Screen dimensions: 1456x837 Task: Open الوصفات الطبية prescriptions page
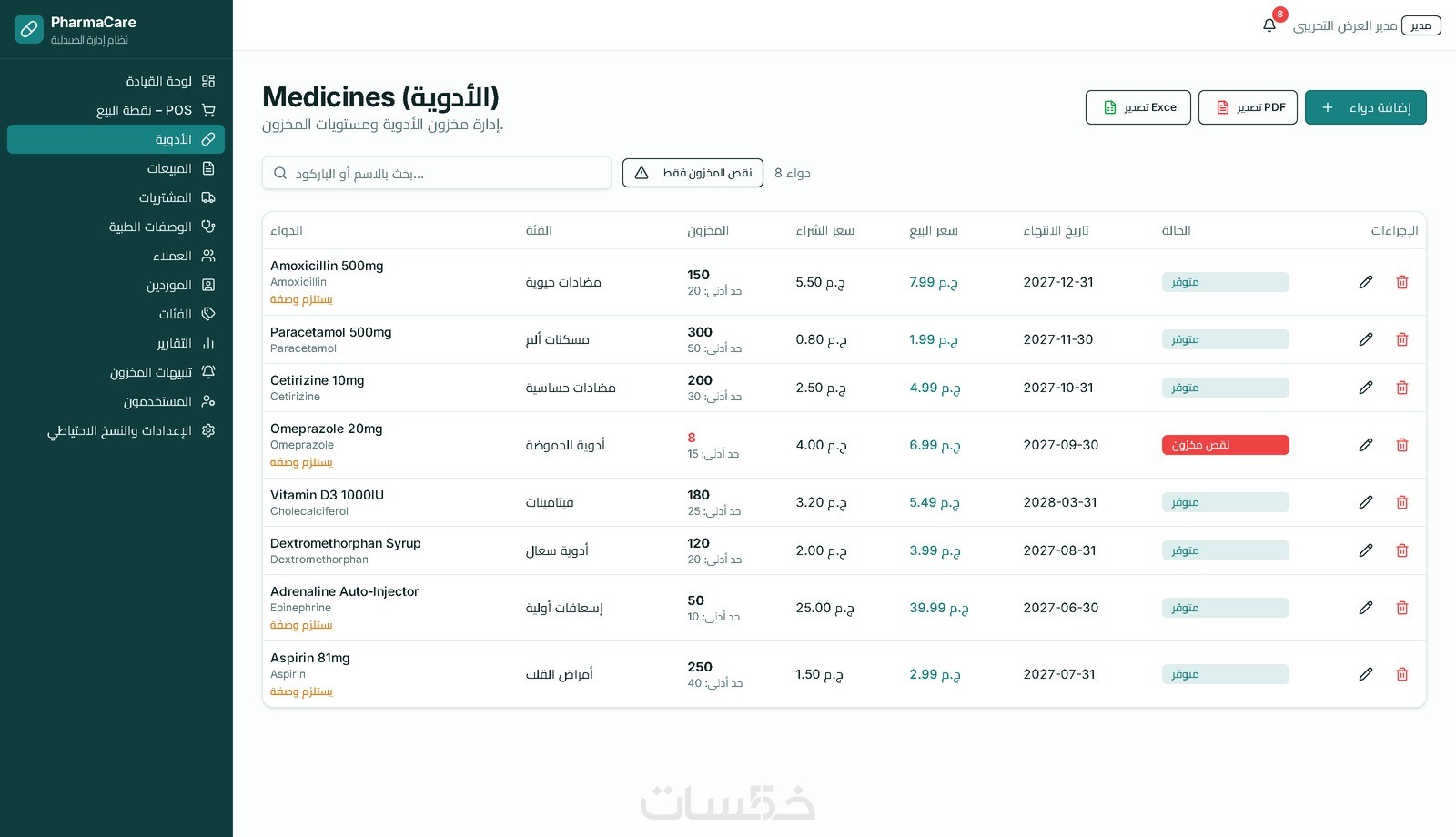coord(116,227)
